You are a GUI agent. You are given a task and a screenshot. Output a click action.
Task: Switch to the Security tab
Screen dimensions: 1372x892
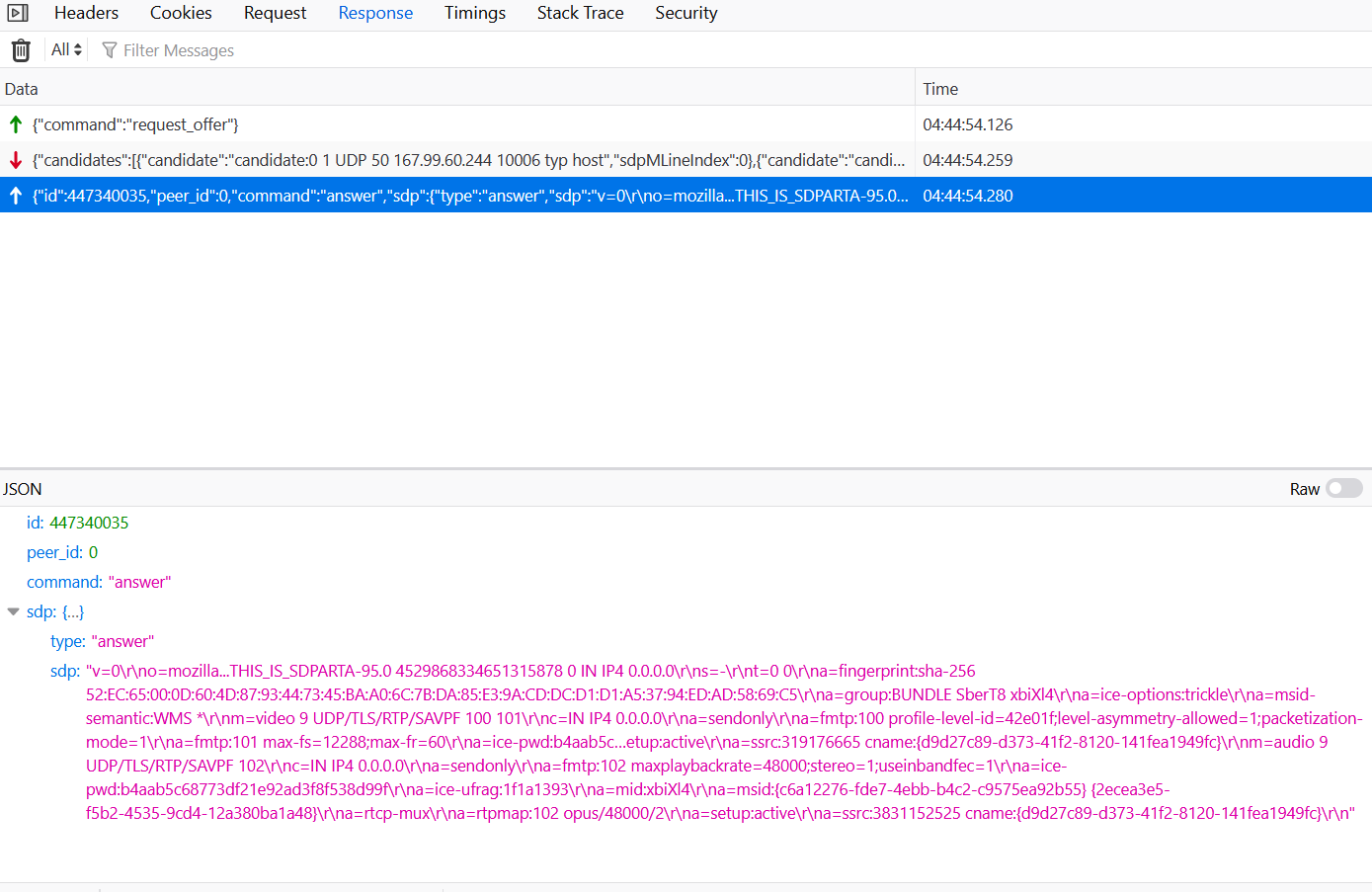pos(686,13)
